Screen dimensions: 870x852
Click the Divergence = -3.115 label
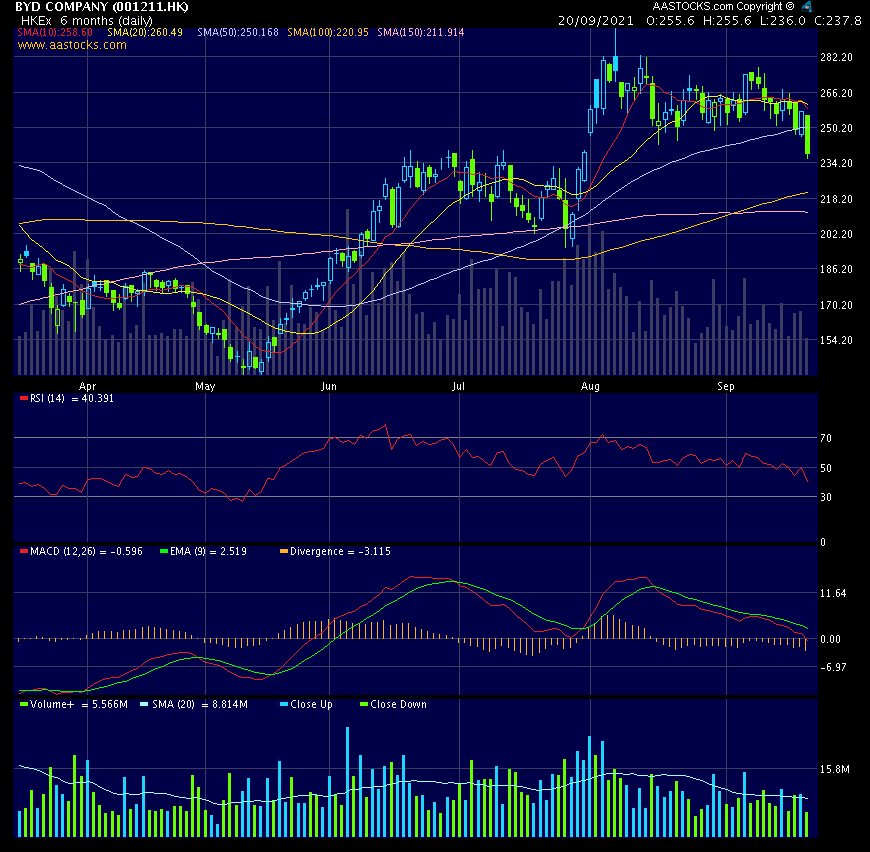pyautogui.click(x=340, y=551)
